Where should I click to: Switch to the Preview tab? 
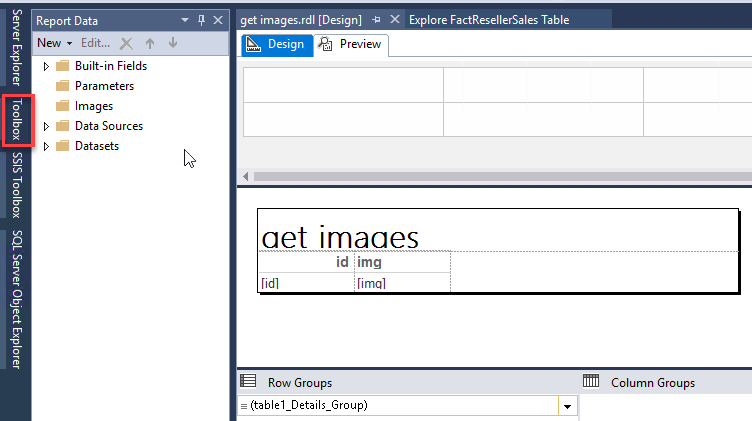tap(351, 45)
